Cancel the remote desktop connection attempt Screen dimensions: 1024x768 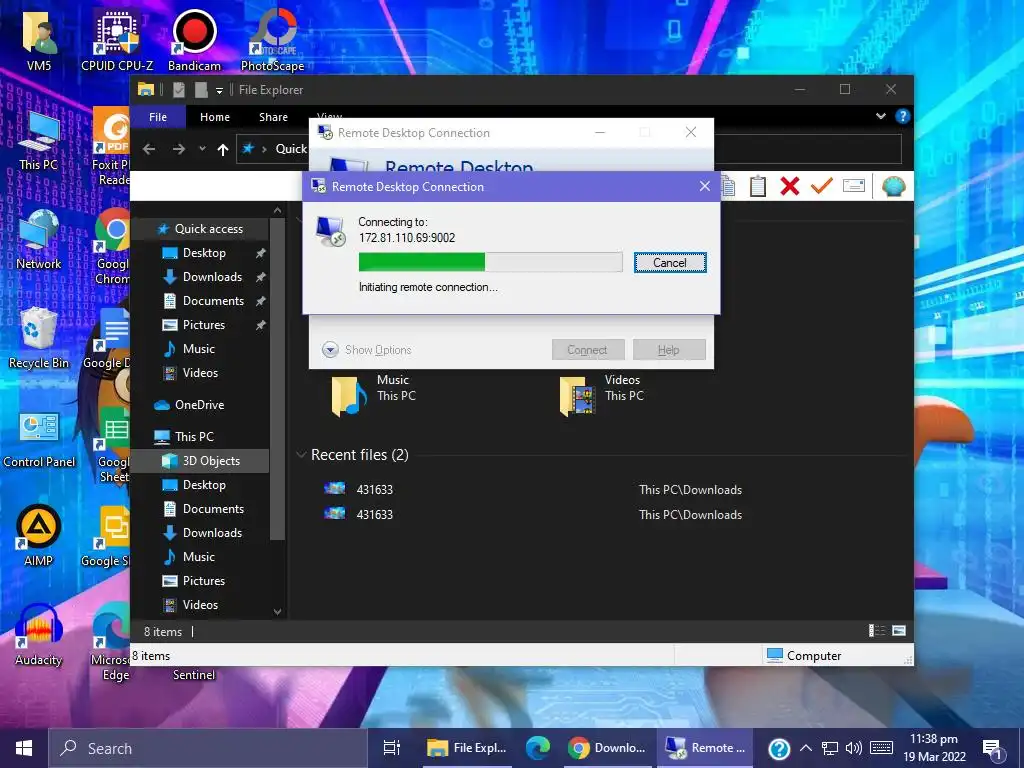[669, 263]
